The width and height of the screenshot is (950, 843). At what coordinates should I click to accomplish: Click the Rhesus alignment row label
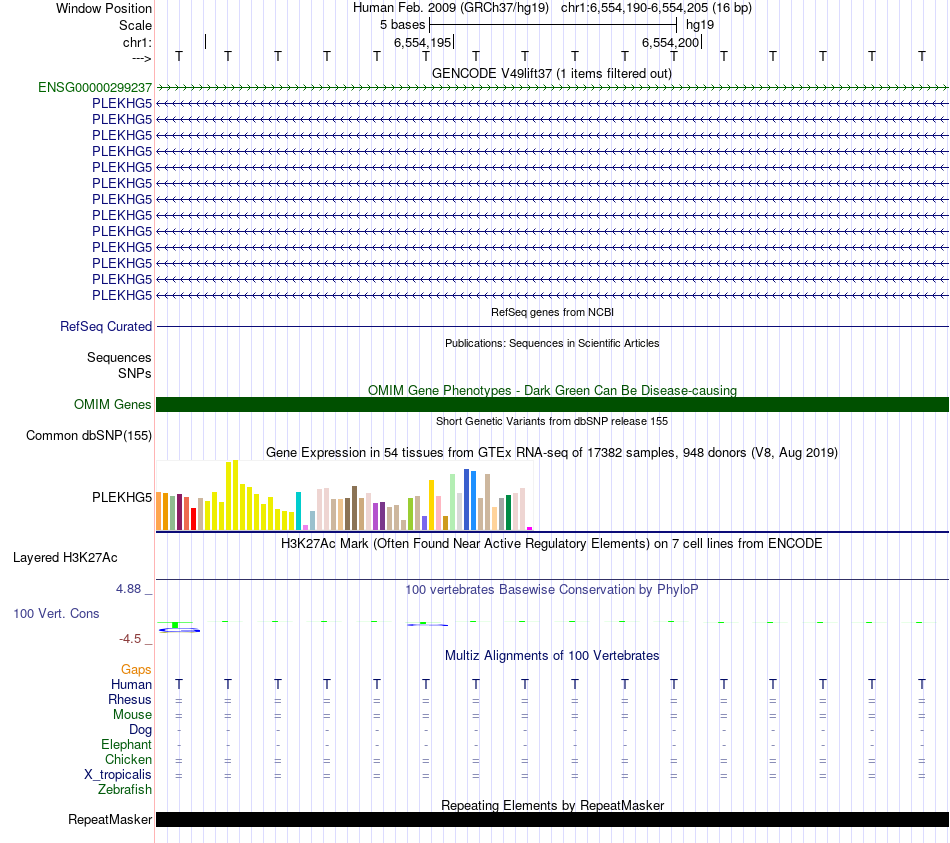pyautogui.click(x=130, y=699)
